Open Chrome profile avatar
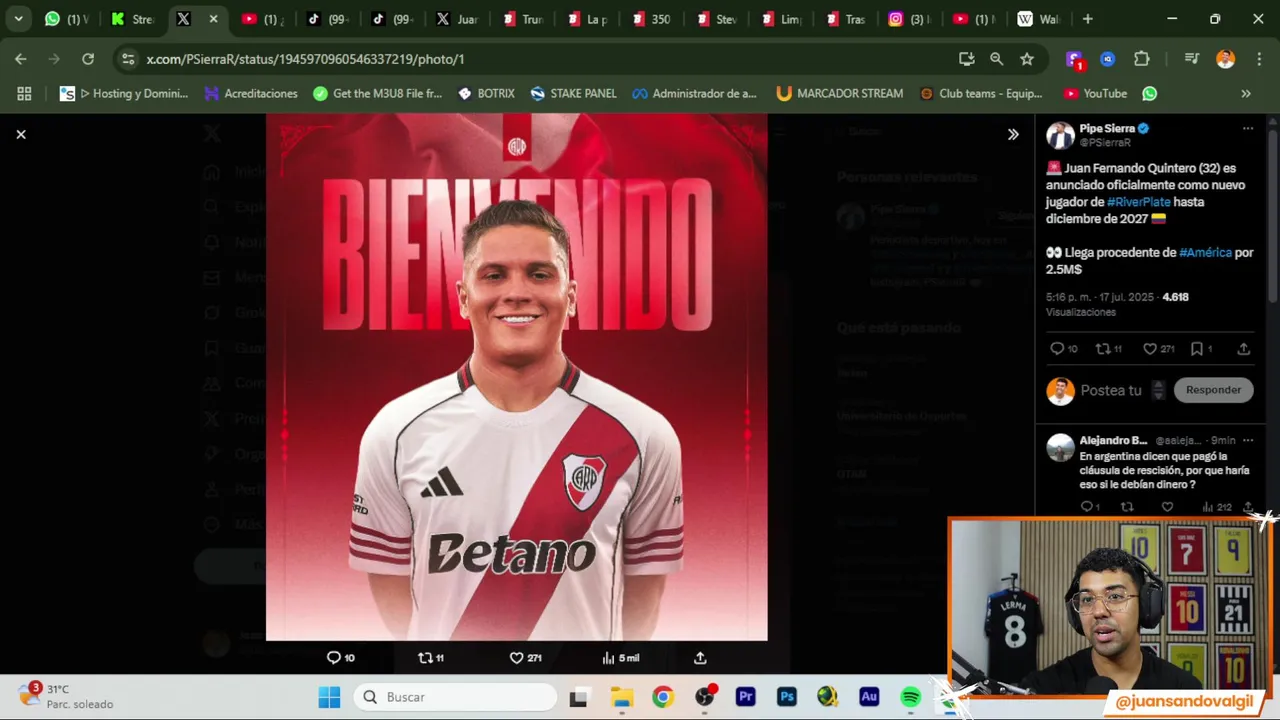This screenshot has height=720, width=1280. (x=1225, y=59)
